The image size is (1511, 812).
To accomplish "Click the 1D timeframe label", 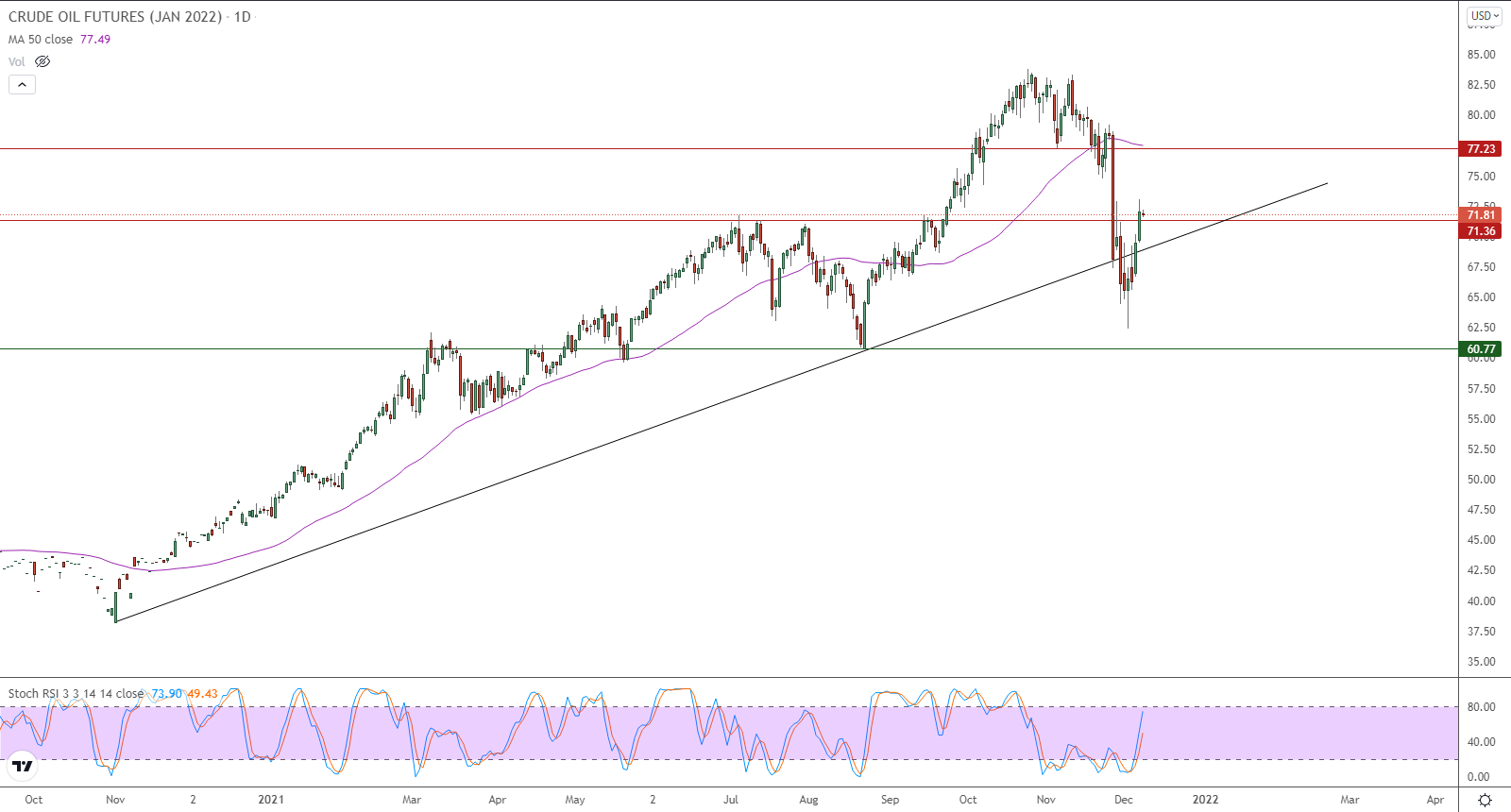I will 243,17.
